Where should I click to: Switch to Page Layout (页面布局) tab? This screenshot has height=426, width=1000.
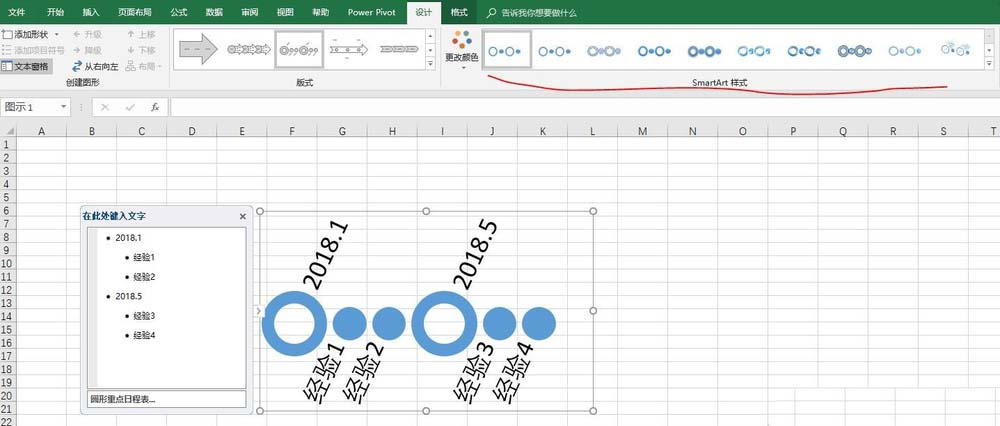point(135,12)
